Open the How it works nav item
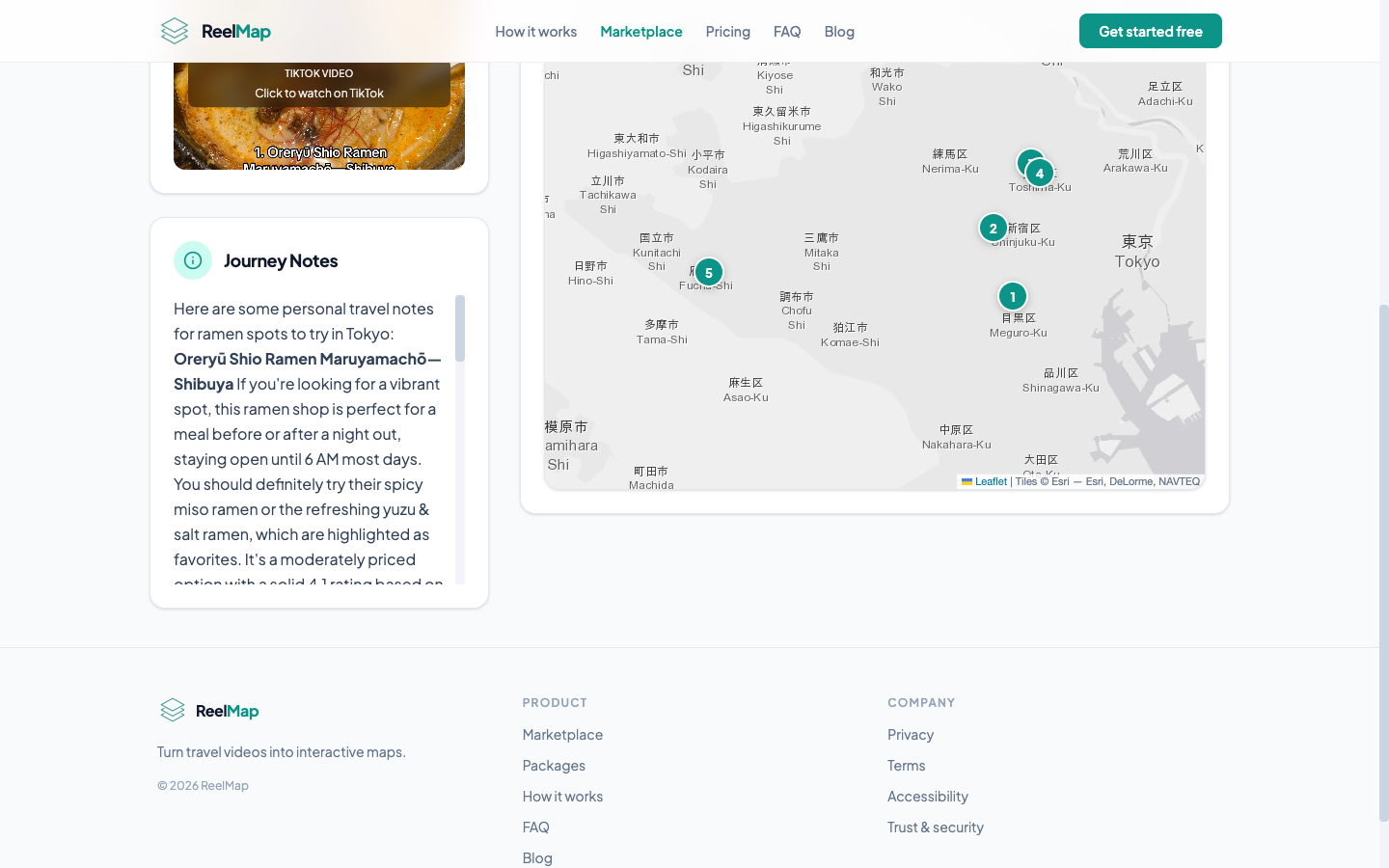Image resolution: width=1389 pixels, height=868 pixels. click(535, 31)
